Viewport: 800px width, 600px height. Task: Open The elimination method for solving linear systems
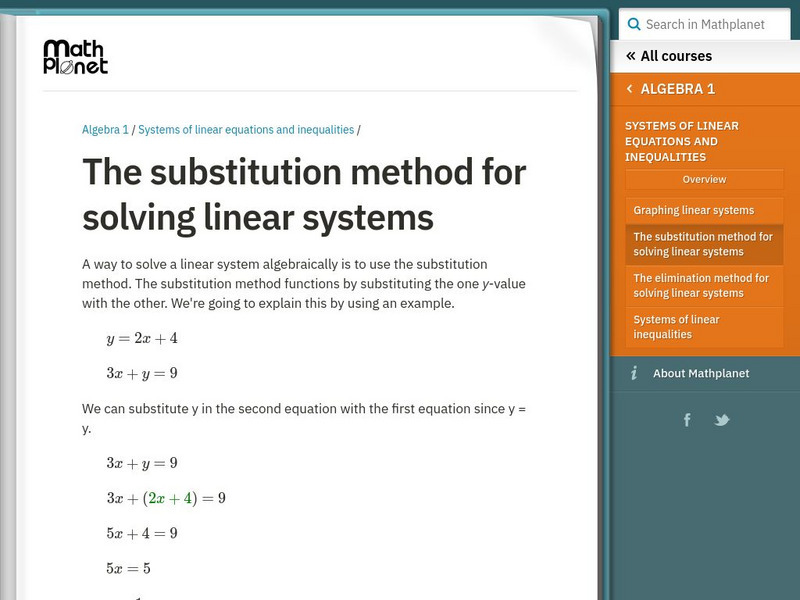click(704, 286)
